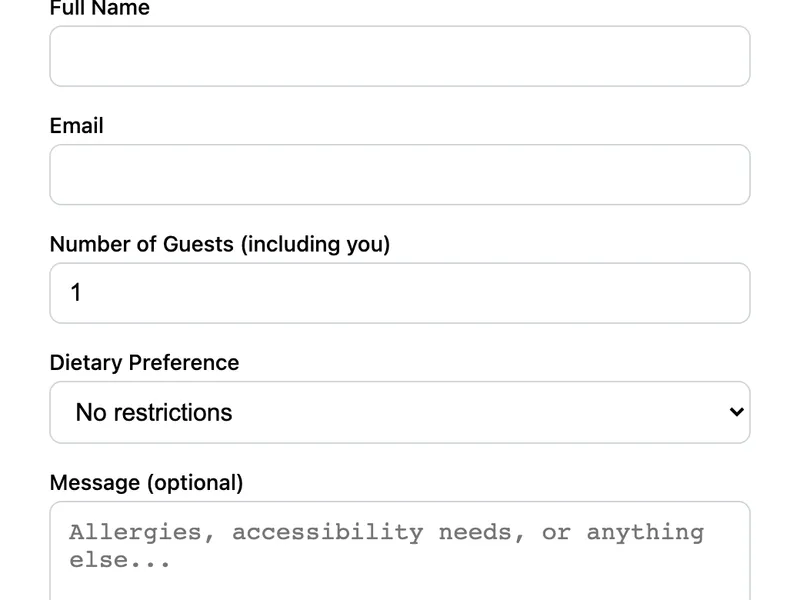
Task: Click the Message (optional) label
Action: (146, 482)
